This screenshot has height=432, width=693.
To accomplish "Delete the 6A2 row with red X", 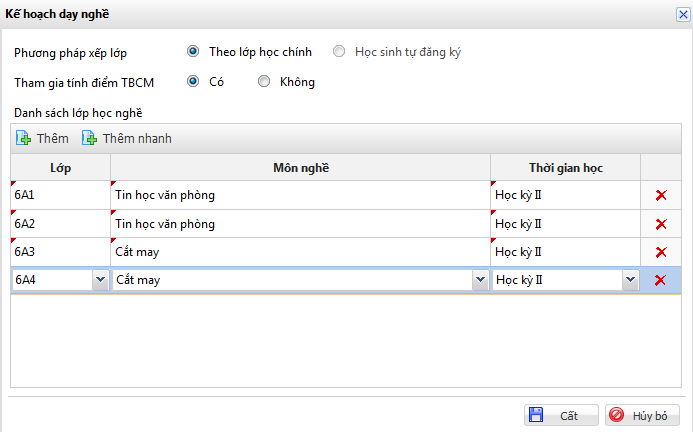I will [660, 224].
